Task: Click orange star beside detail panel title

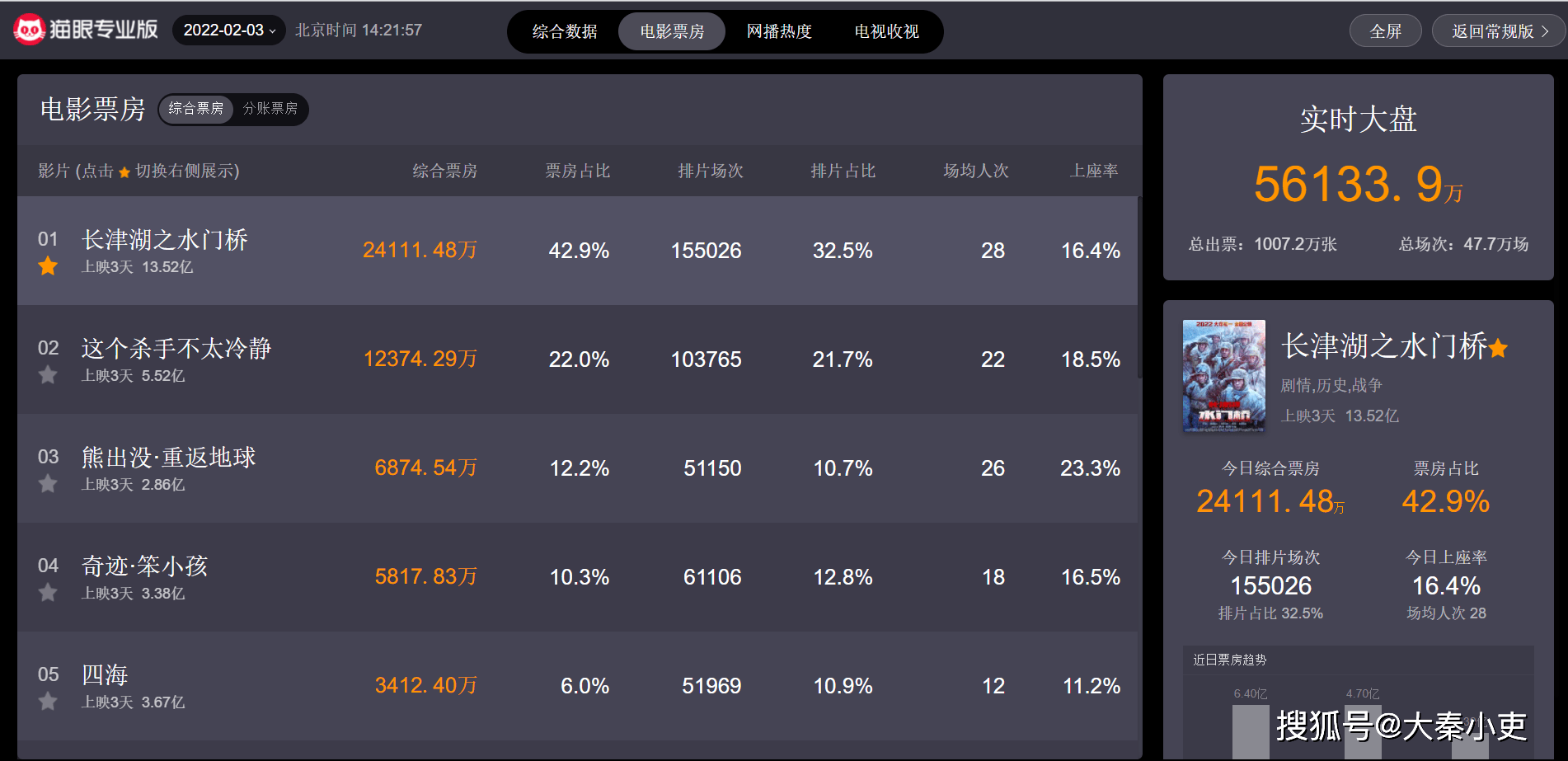Action: [x=1498, y=349]
